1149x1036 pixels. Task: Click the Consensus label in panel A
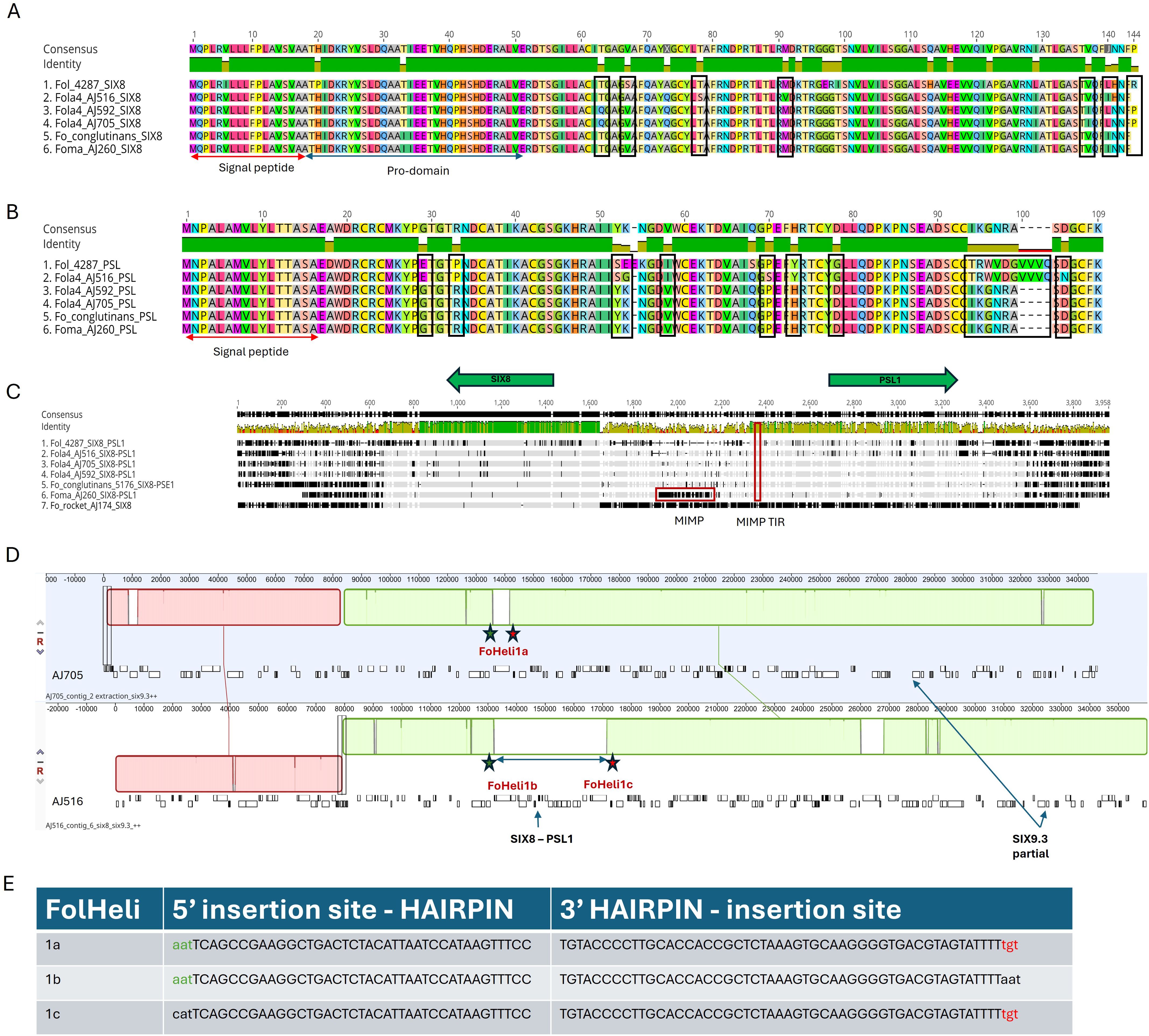coord(70,49)
